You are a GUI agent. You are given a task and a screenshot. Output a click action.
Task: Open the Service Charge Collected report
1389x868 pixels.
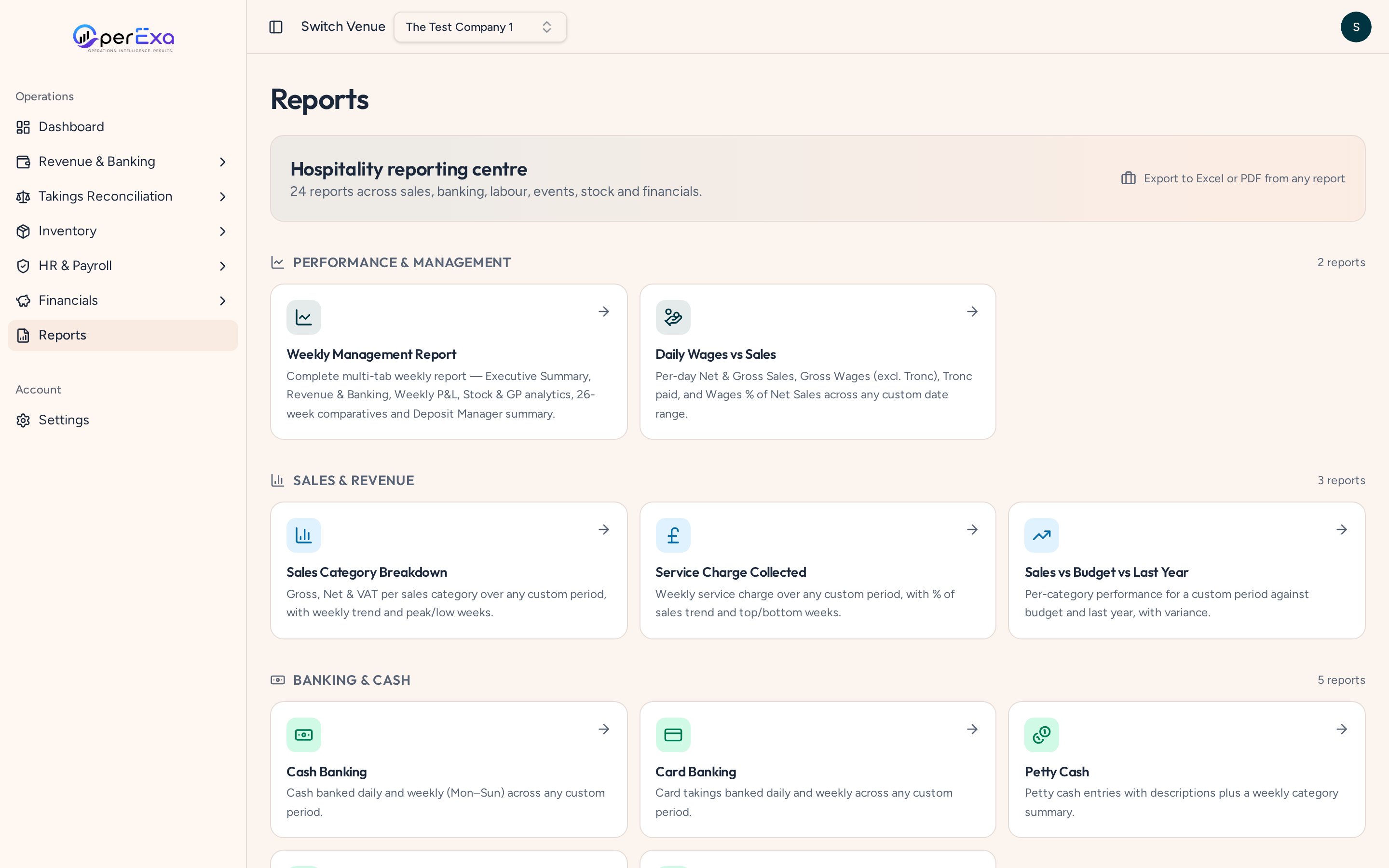[x=817, y=570]
